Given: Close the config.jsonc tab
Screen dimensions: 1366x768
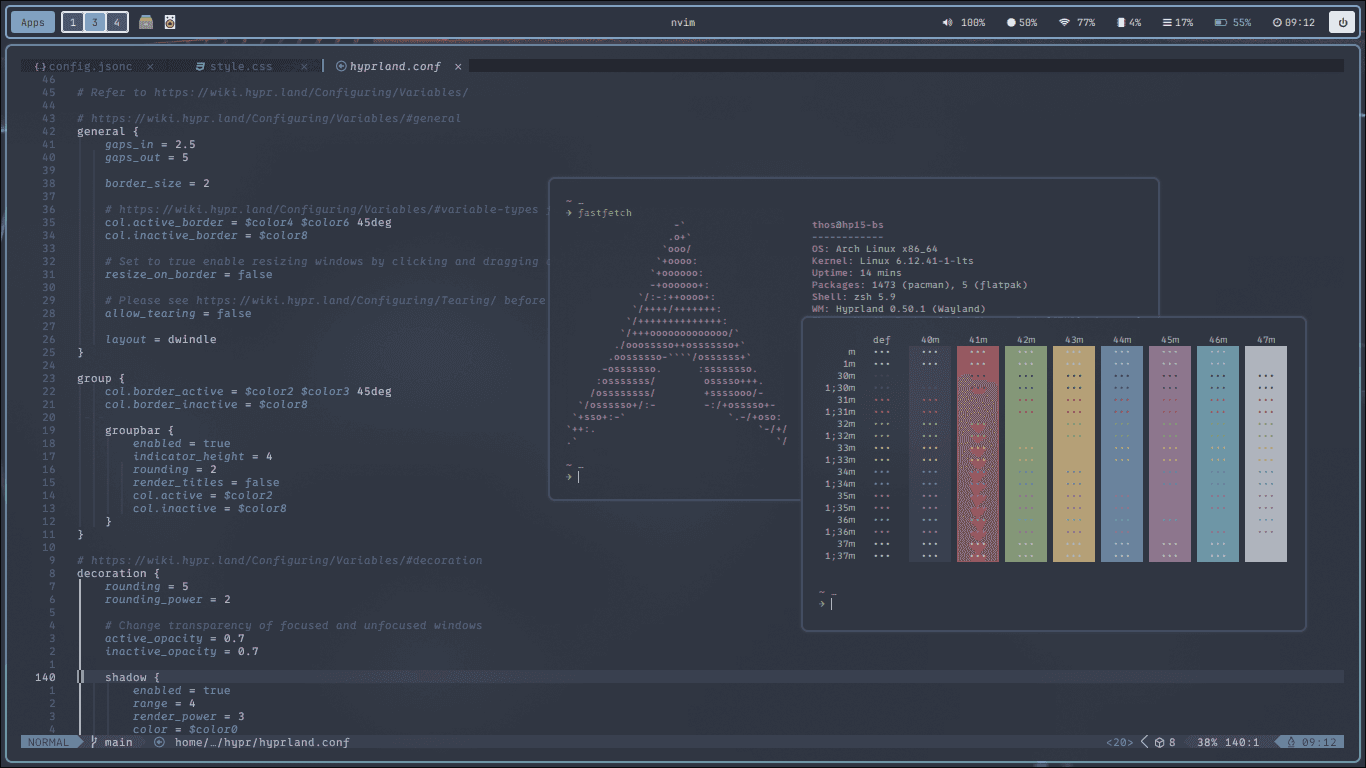Looking at the screenshot, I should [150, 66].
